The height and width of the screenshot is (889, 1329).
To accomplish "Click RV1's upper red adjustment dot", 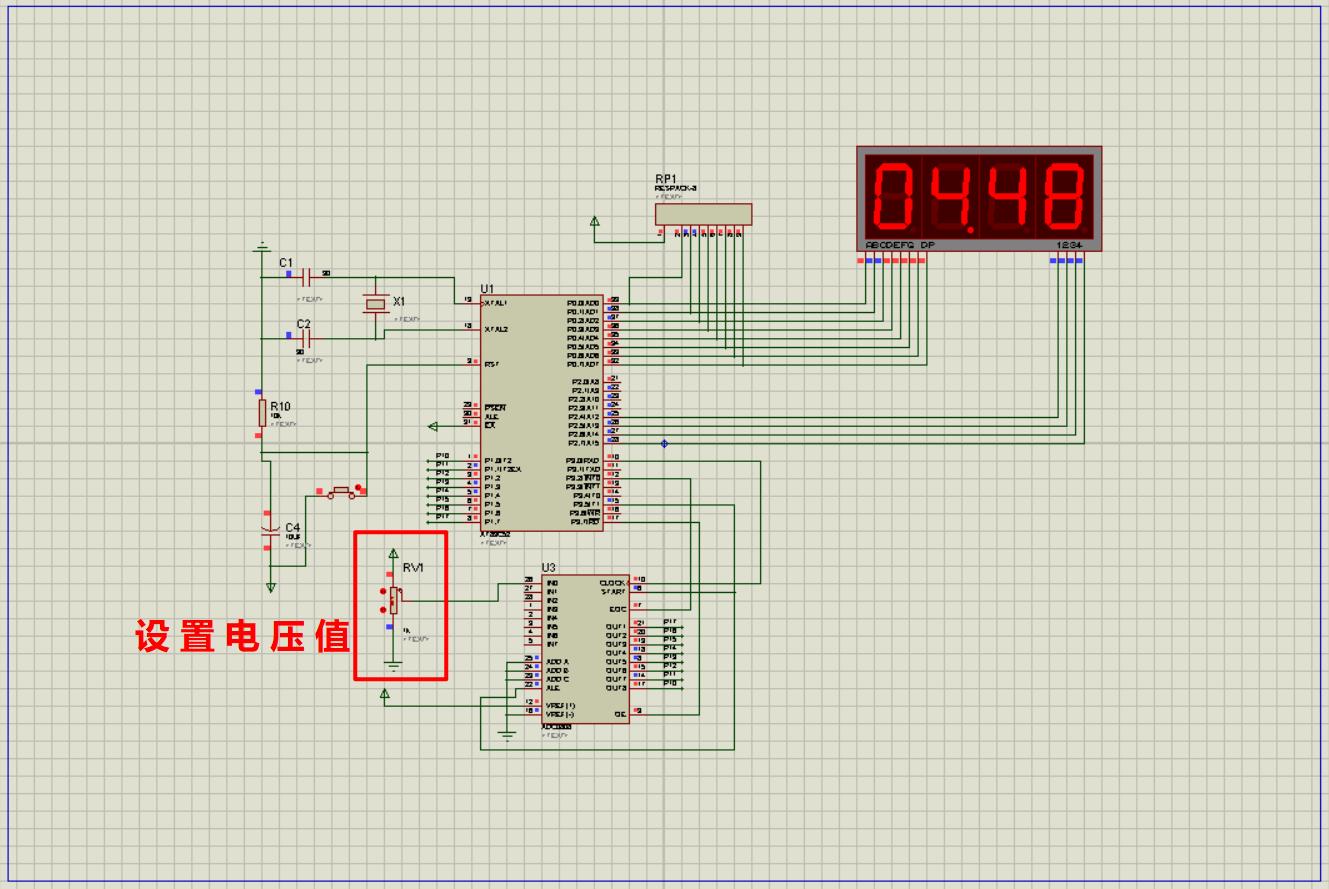I will coord(383,590).
